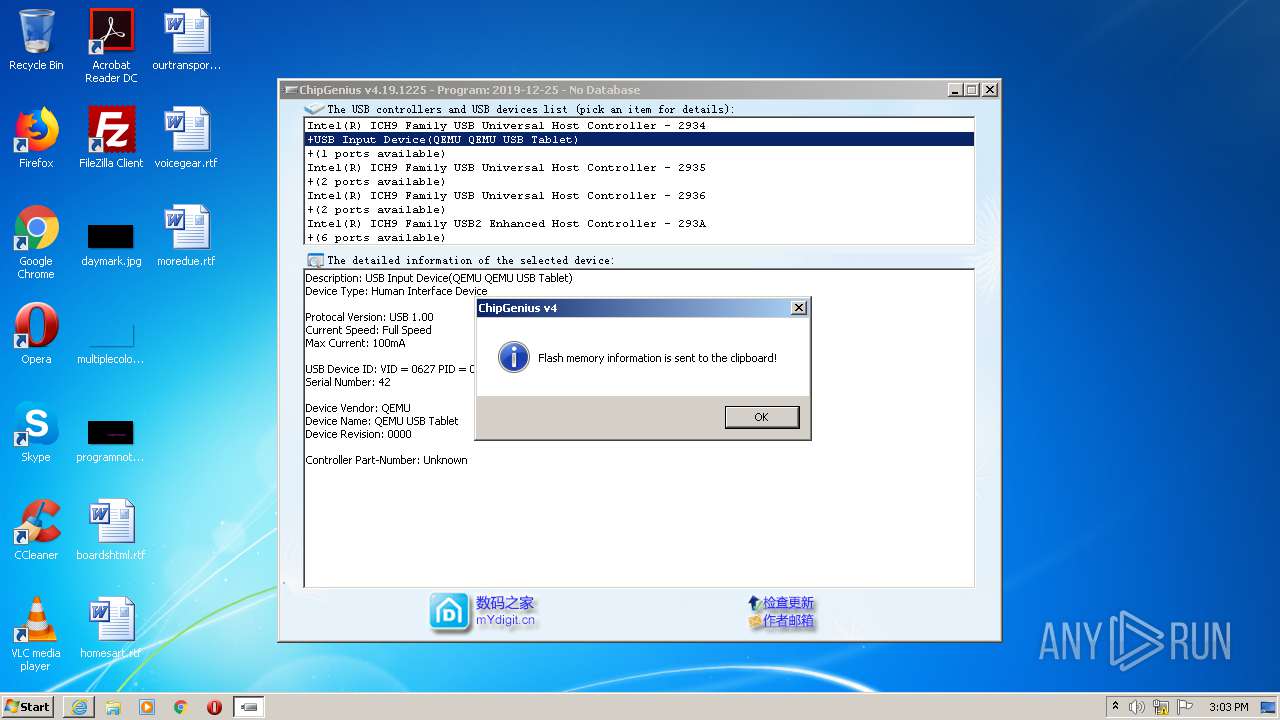Click Protocal Version: USB 1.00 text
Screen dimensions: 1280x720
tap(369, 317)
